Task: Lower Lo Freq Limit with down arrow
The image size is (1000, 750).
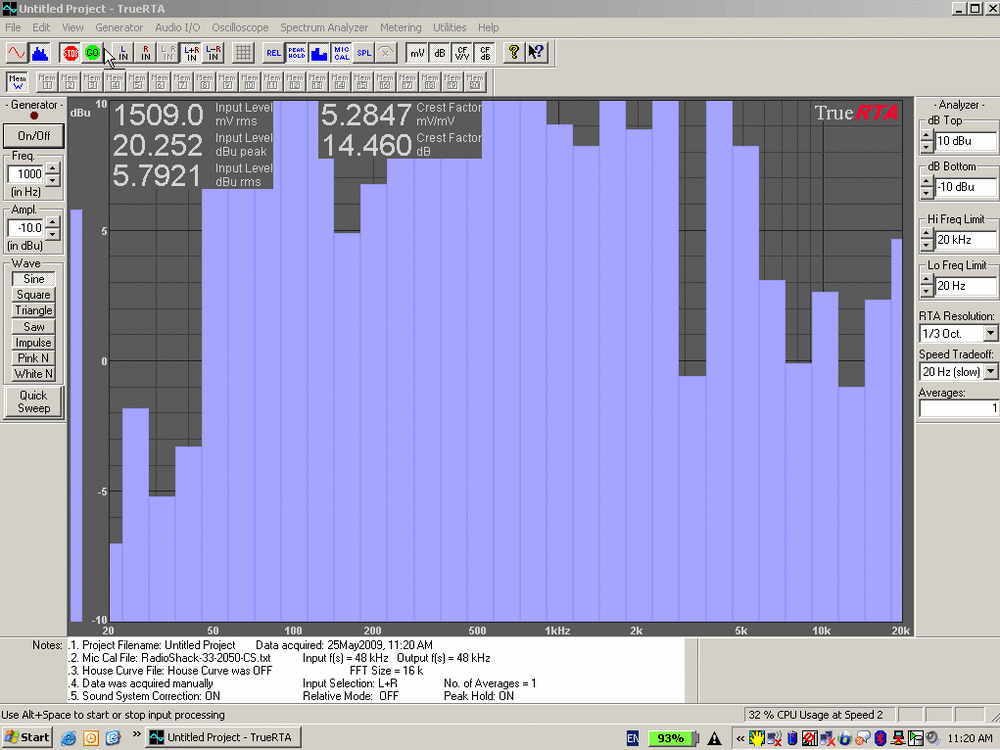Action: 927,291
